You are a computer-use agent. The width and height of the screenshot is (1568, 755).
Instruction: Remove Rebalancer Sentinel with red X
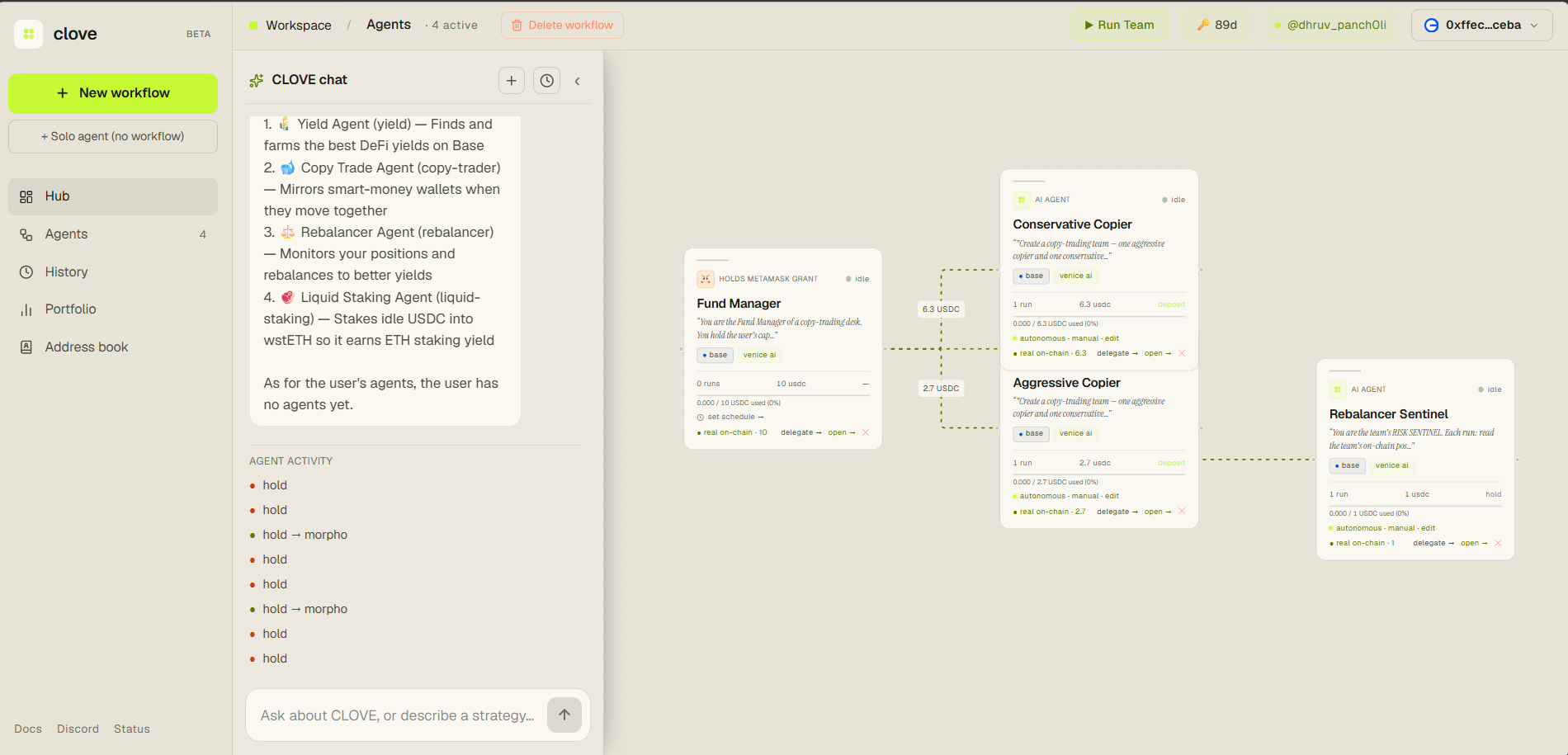tap(1498, 543)
